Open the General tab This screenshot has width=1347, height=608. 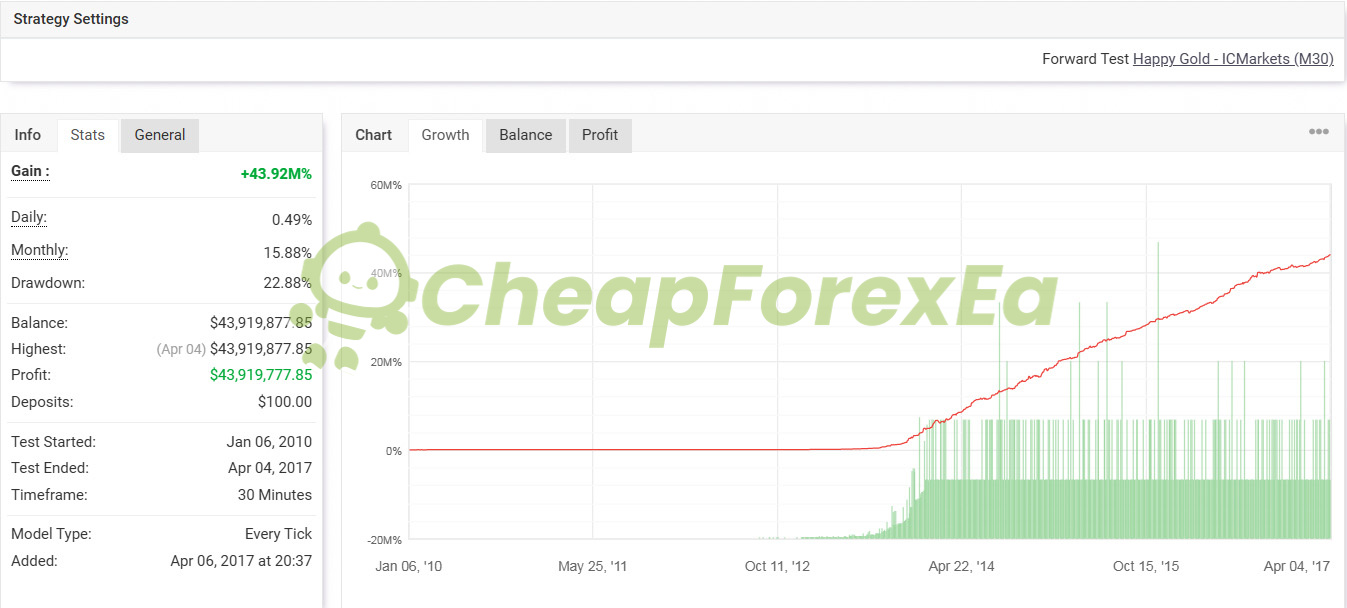pos(160,135)
